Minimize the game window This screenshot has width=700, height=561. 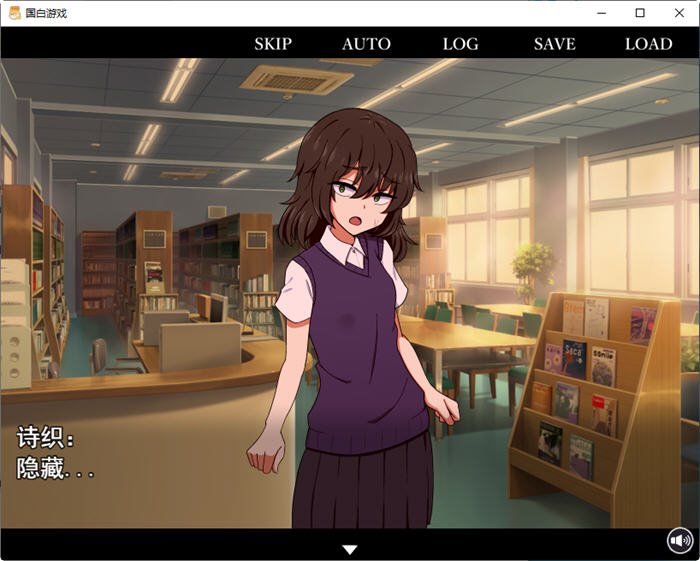pos(602,13)
